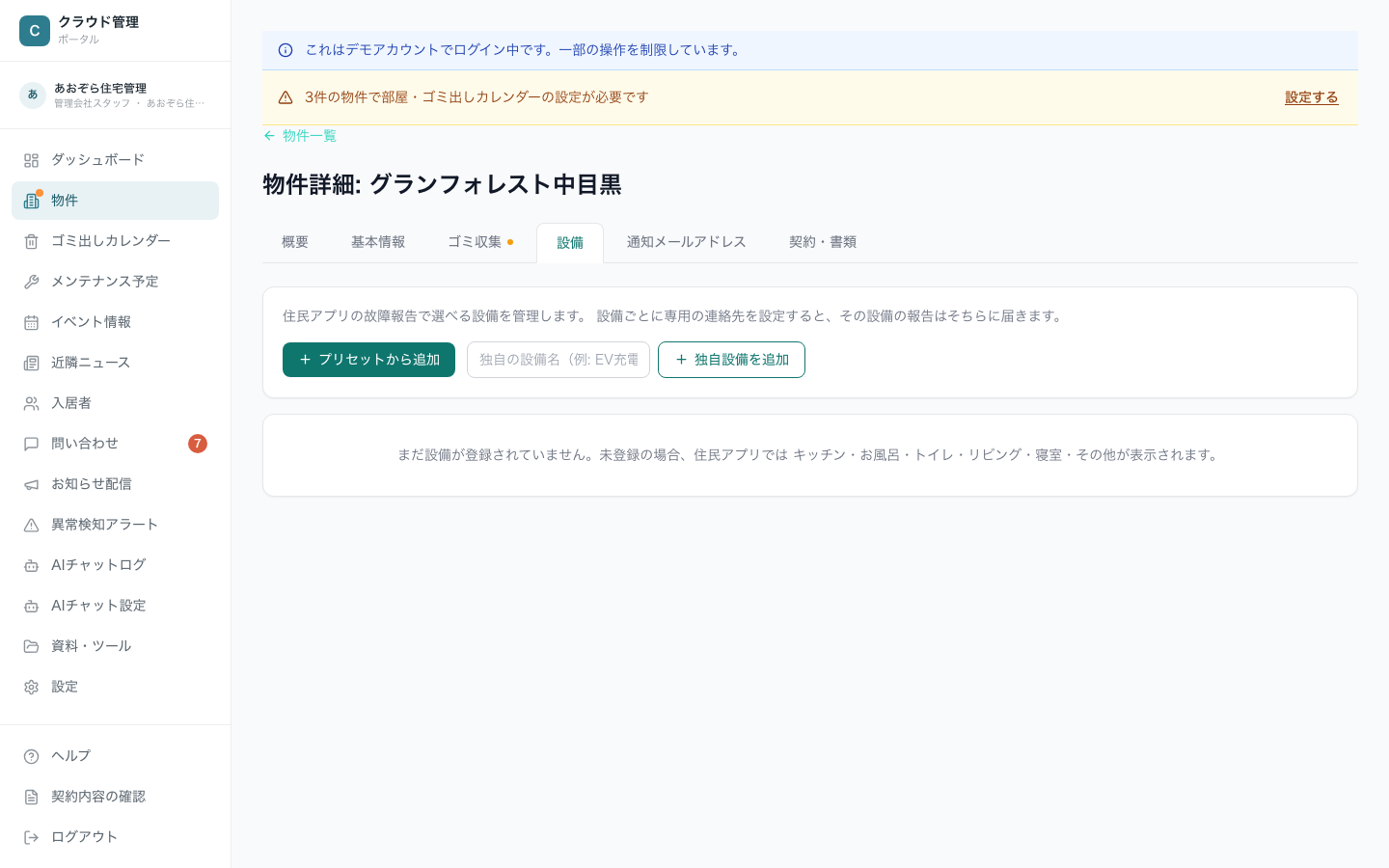1389x868 pixels.
Task: Open ダッシュボード from the sidebar
Action: point(115,160)
